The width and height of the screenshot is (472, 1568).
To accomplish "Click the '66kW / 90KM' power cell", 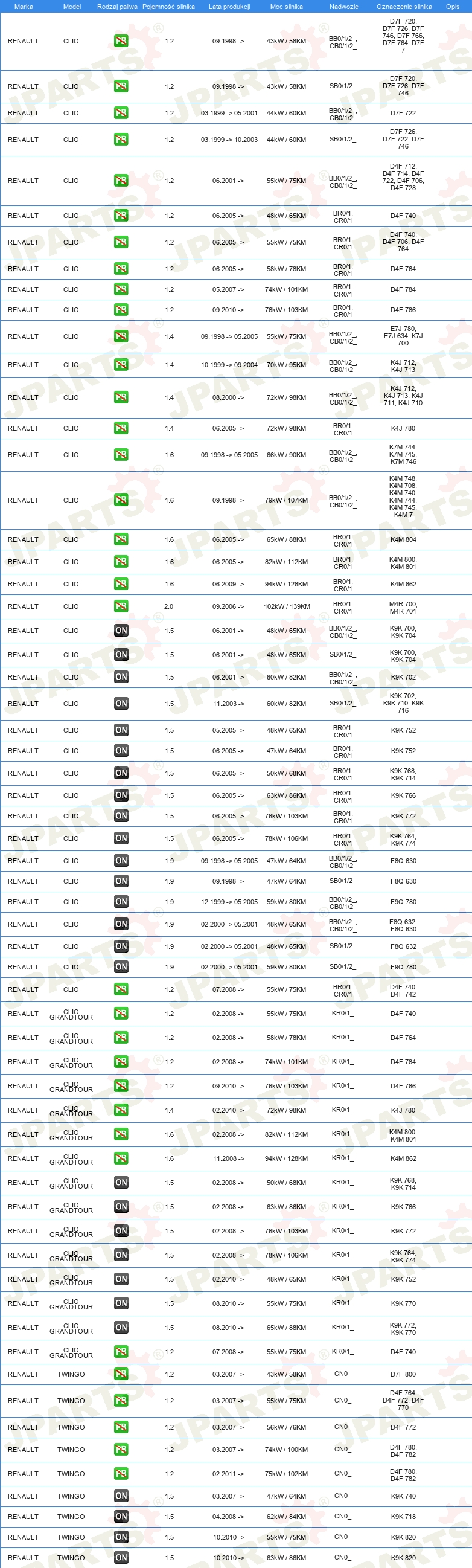I will click(286, 455).
